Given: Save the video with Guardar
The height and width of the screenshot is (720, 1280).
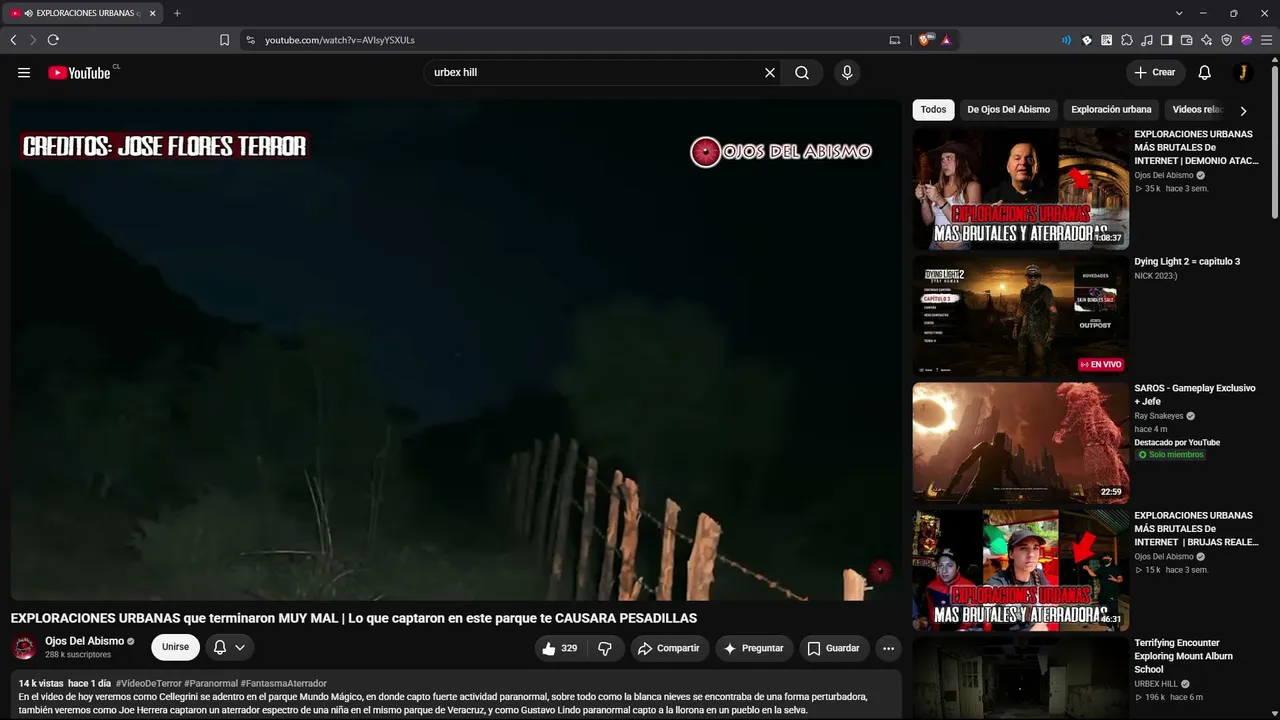Looking at the screenshot, I should click(x=834, y=648).
